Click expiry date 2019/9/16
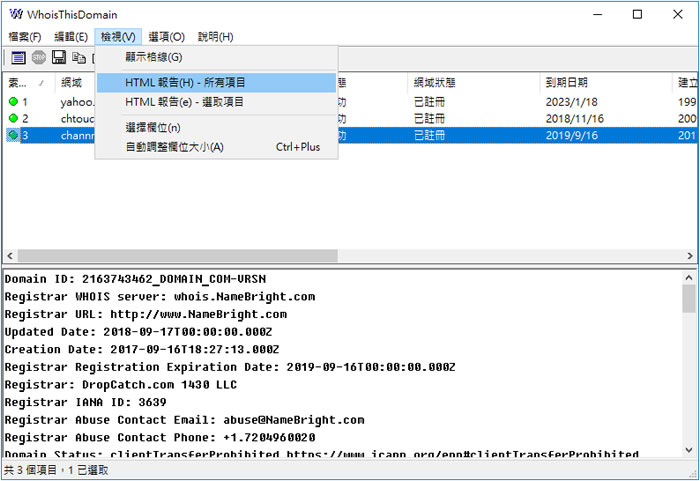The width and height of the screenshot is (700, 481). click(x=571, y=135)
